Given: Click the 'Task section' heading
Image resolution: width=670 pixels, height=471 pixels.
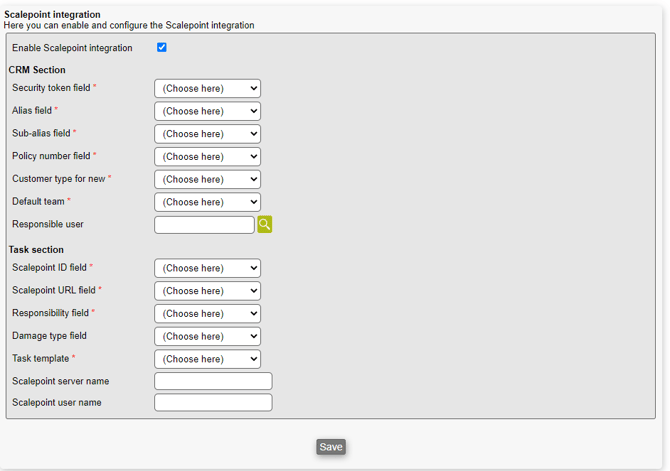Looking at the screenshot, I should coord(36,250).
